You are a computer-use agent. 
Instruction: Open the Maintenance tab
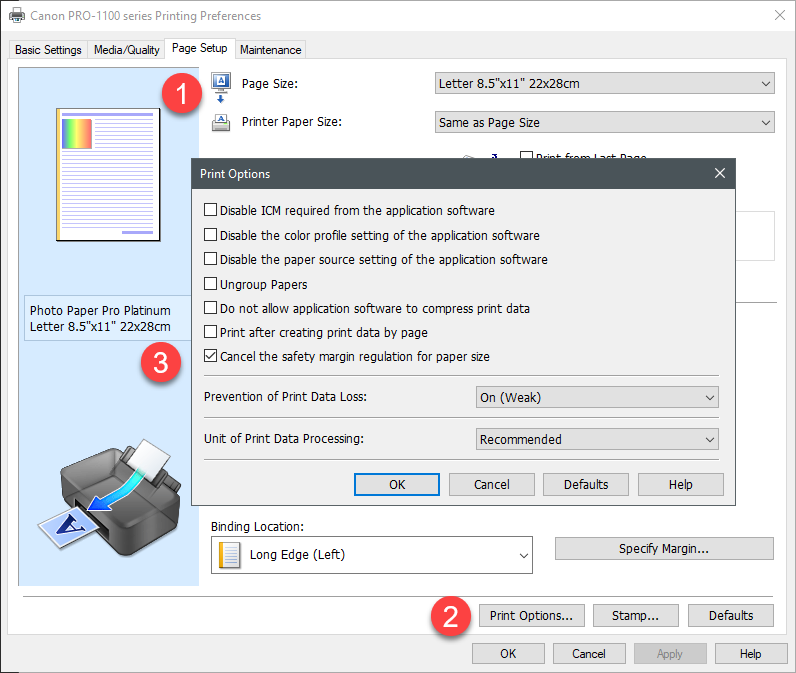pos(270,50)
